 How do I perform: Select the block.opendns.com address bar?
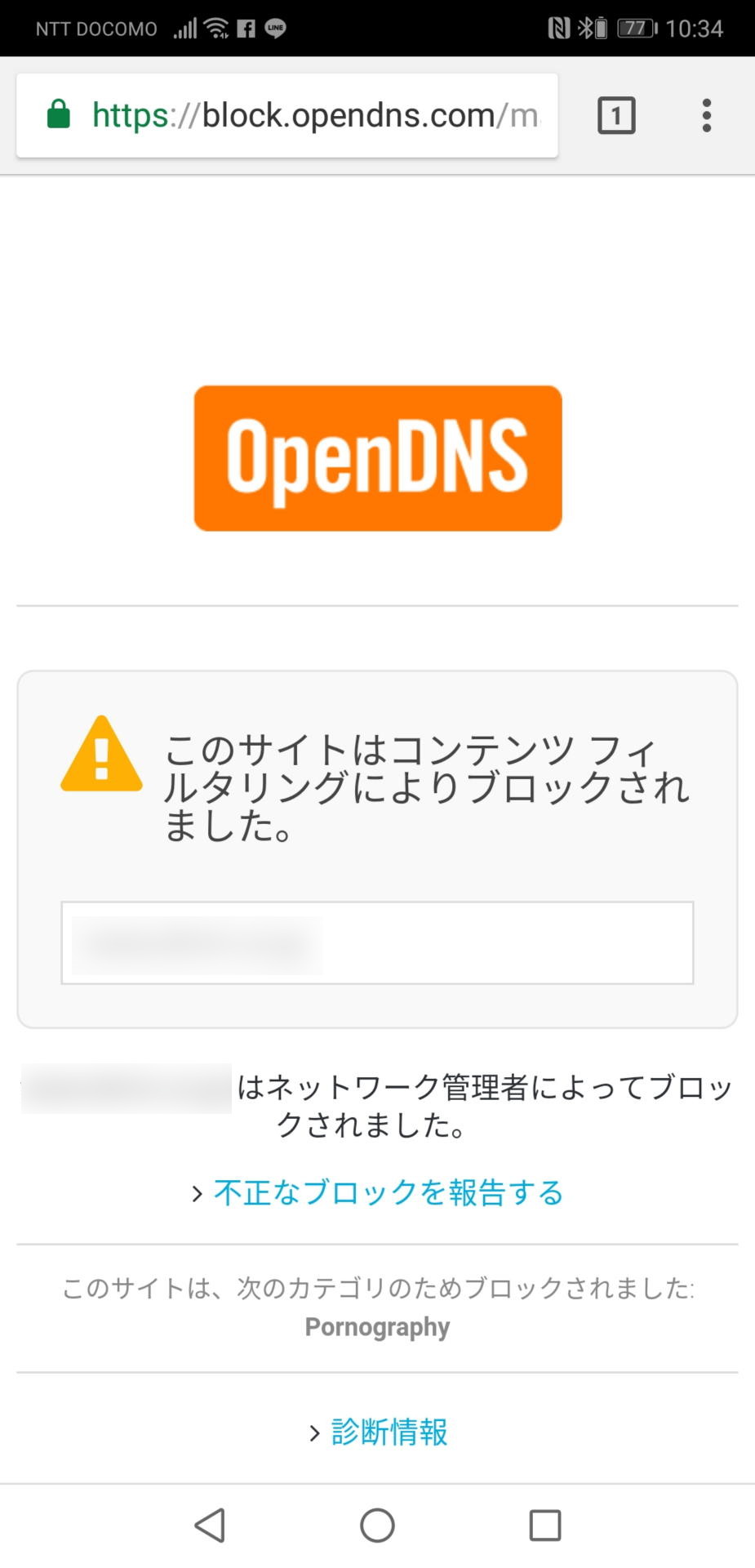287,115
